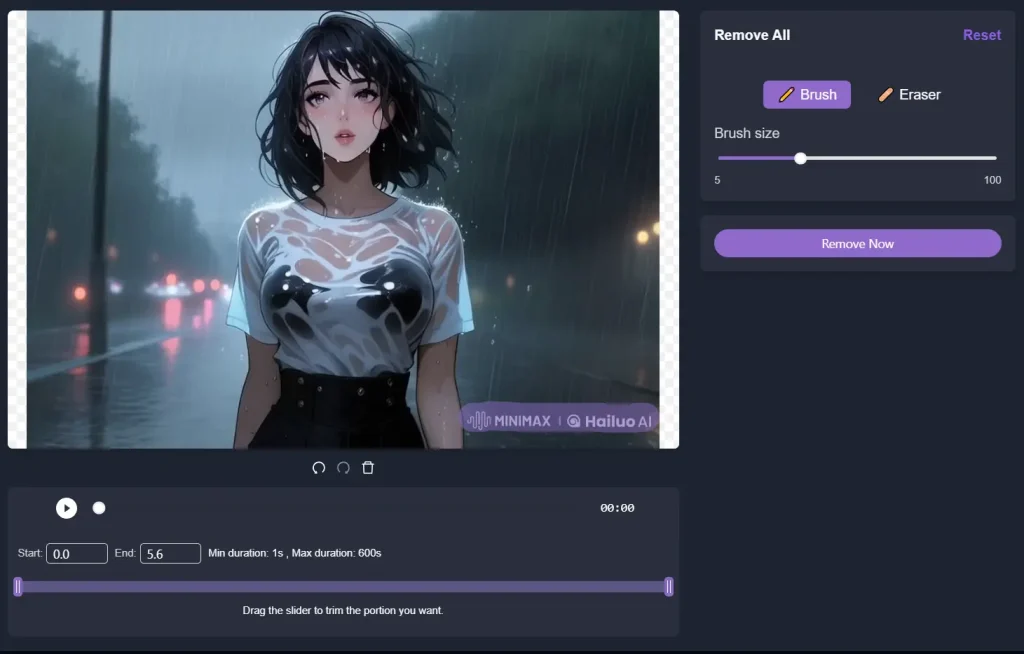
Task: Click the brush size slider handle
Action: pos(800,158)
